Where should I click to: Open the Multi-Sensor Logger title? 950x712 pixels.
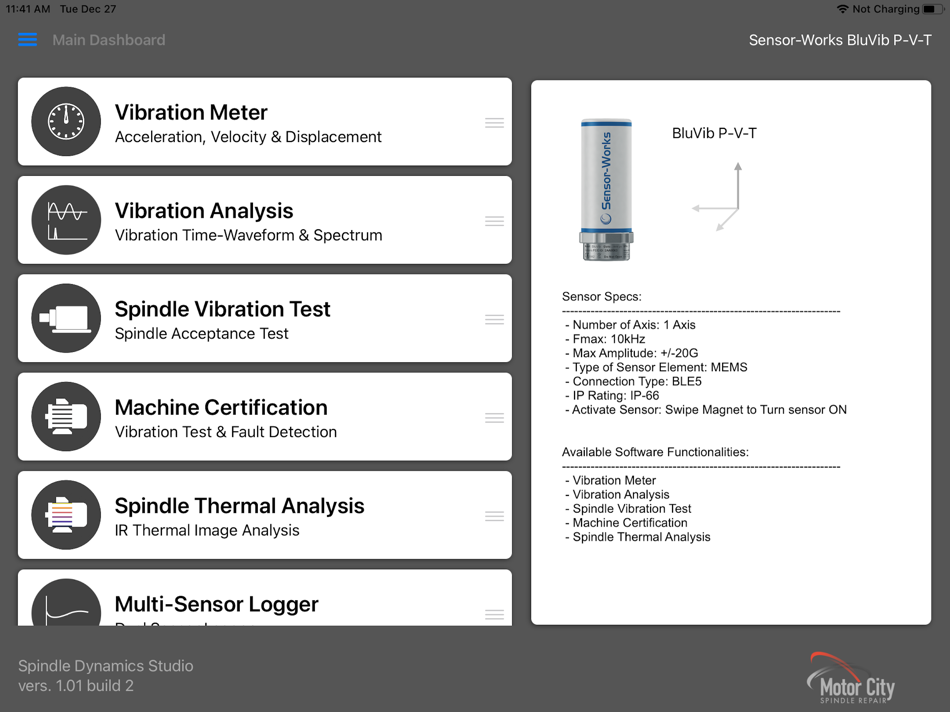216,604
